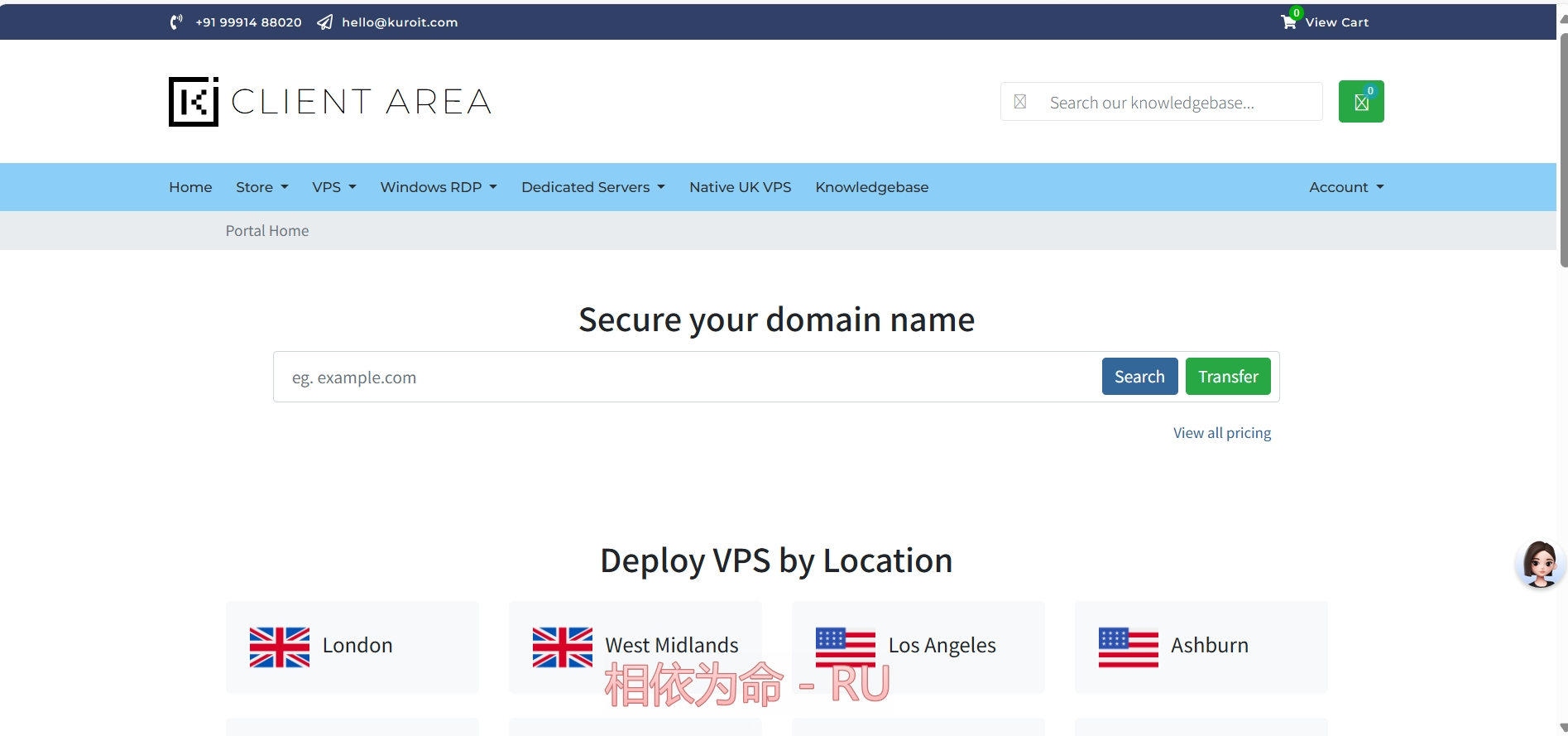Open the Account dropdown menu
1568x736 pixels.
[x=1345, y=187]
